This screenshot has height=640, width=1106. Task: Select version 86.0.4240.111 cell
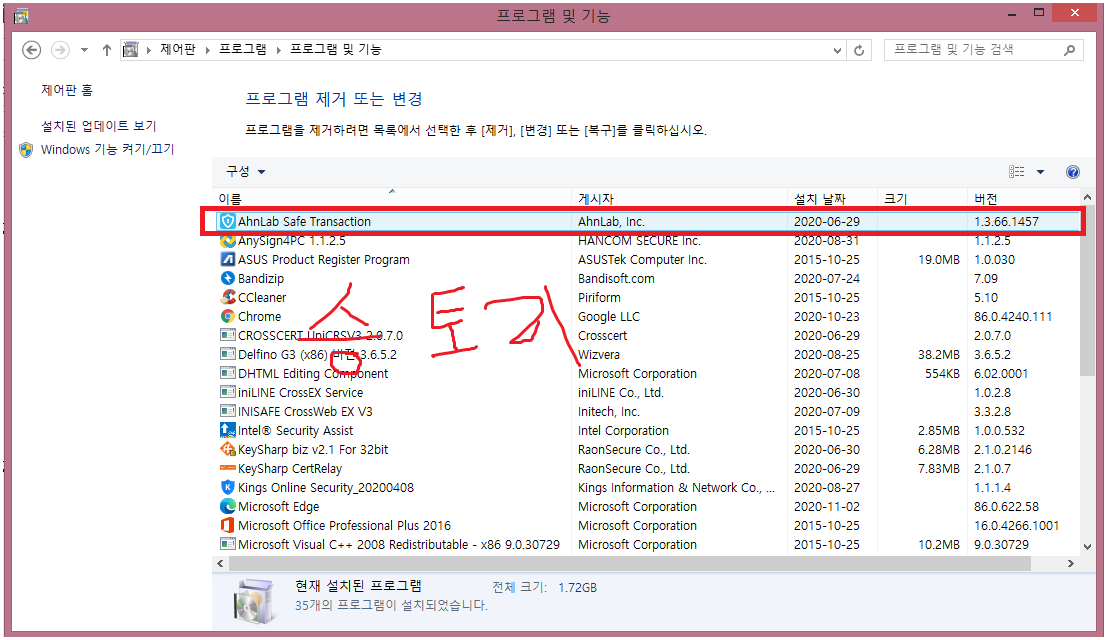pos(1013,317)
